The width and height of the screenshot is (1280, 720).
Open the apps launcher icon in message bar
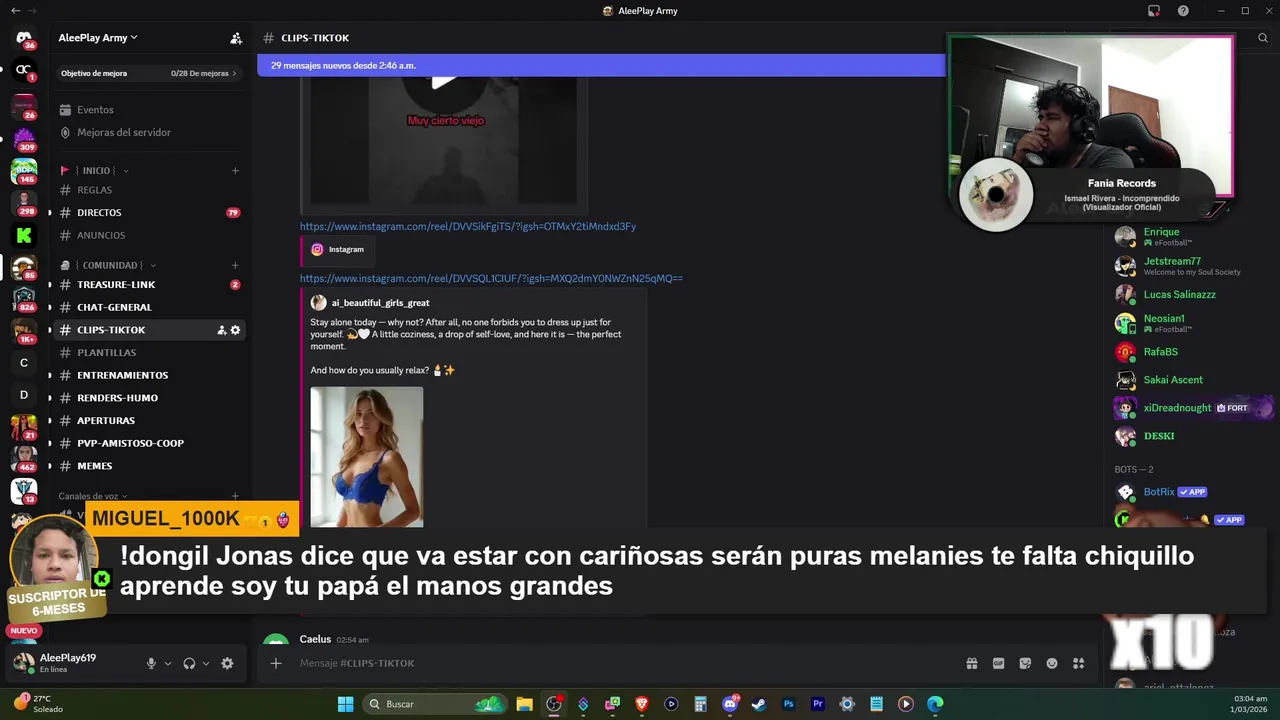[x=1078, y=663]
